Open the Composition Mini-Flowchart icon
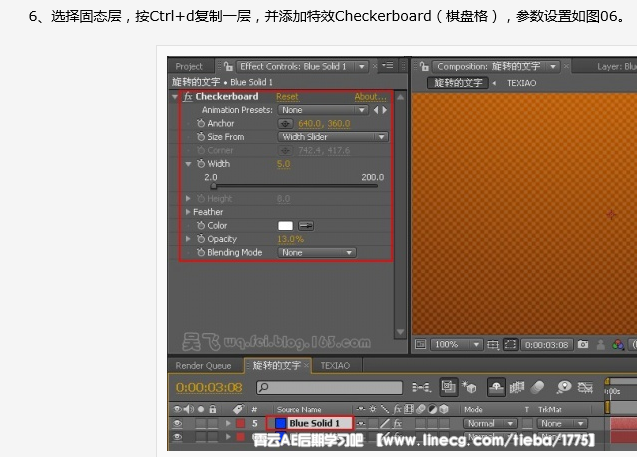This screenshot has width=637, height=457. 421,387
